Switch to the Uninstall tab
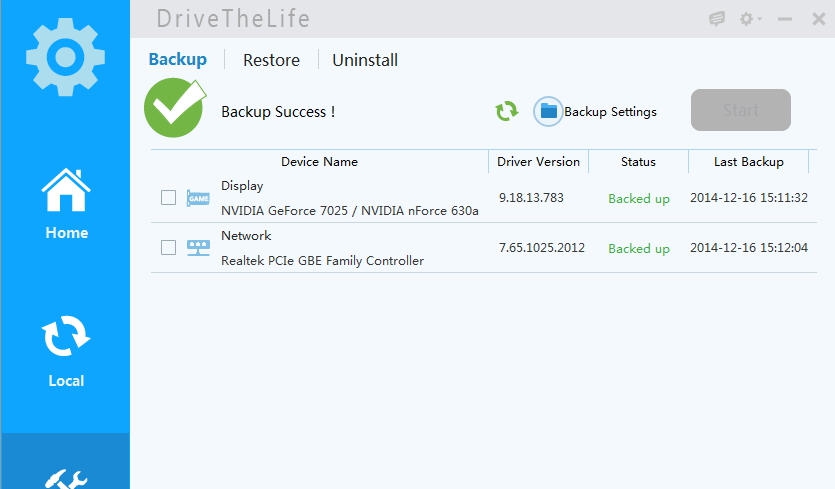The width and height of the screenshot is (835, 489). pos(365,60)
